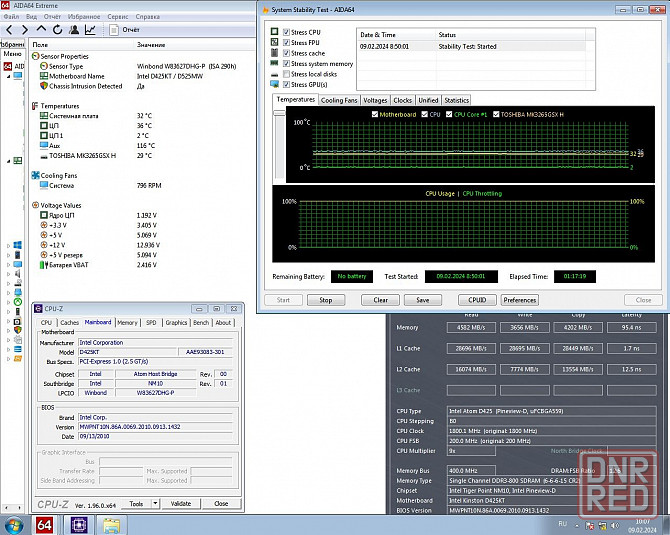The image size is (670, 535).
Task: Click the Validate button in CPU-Z
Action: coord(181,504)
